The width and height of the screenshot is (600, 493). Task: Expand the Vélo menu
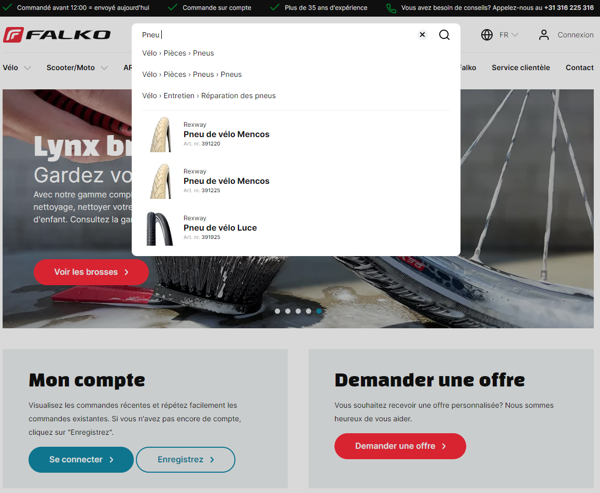pos(16,68)
